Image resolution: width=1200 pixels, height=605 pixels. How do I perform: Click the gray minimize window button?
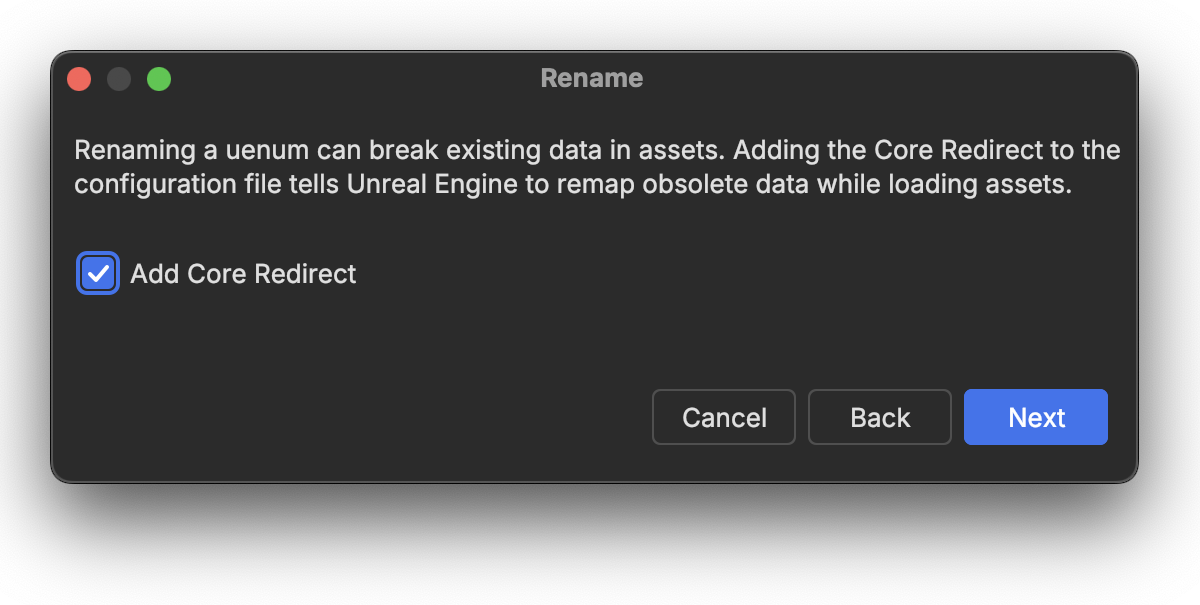coord(119,79)
